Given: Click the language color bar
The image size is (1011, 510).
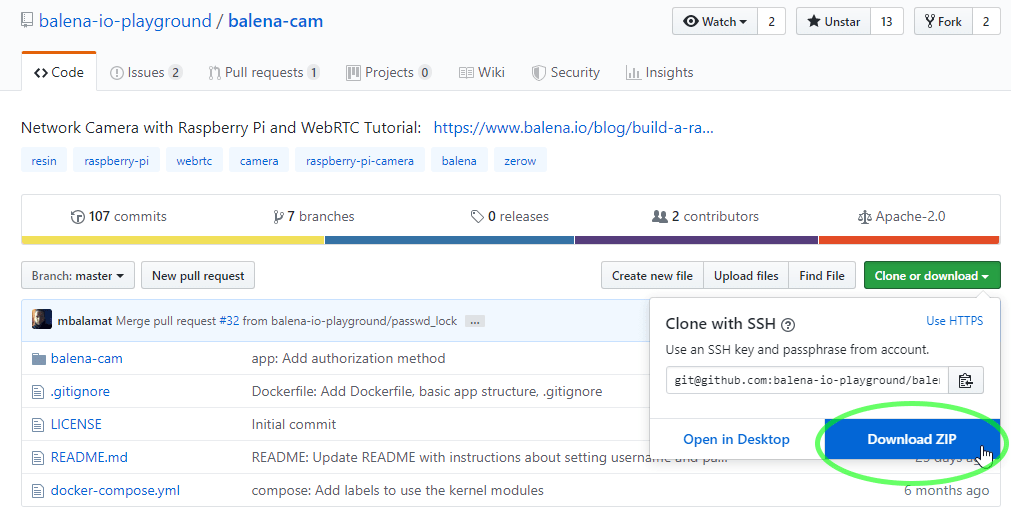Looking at the screenshot, I should tap(510, 240).
